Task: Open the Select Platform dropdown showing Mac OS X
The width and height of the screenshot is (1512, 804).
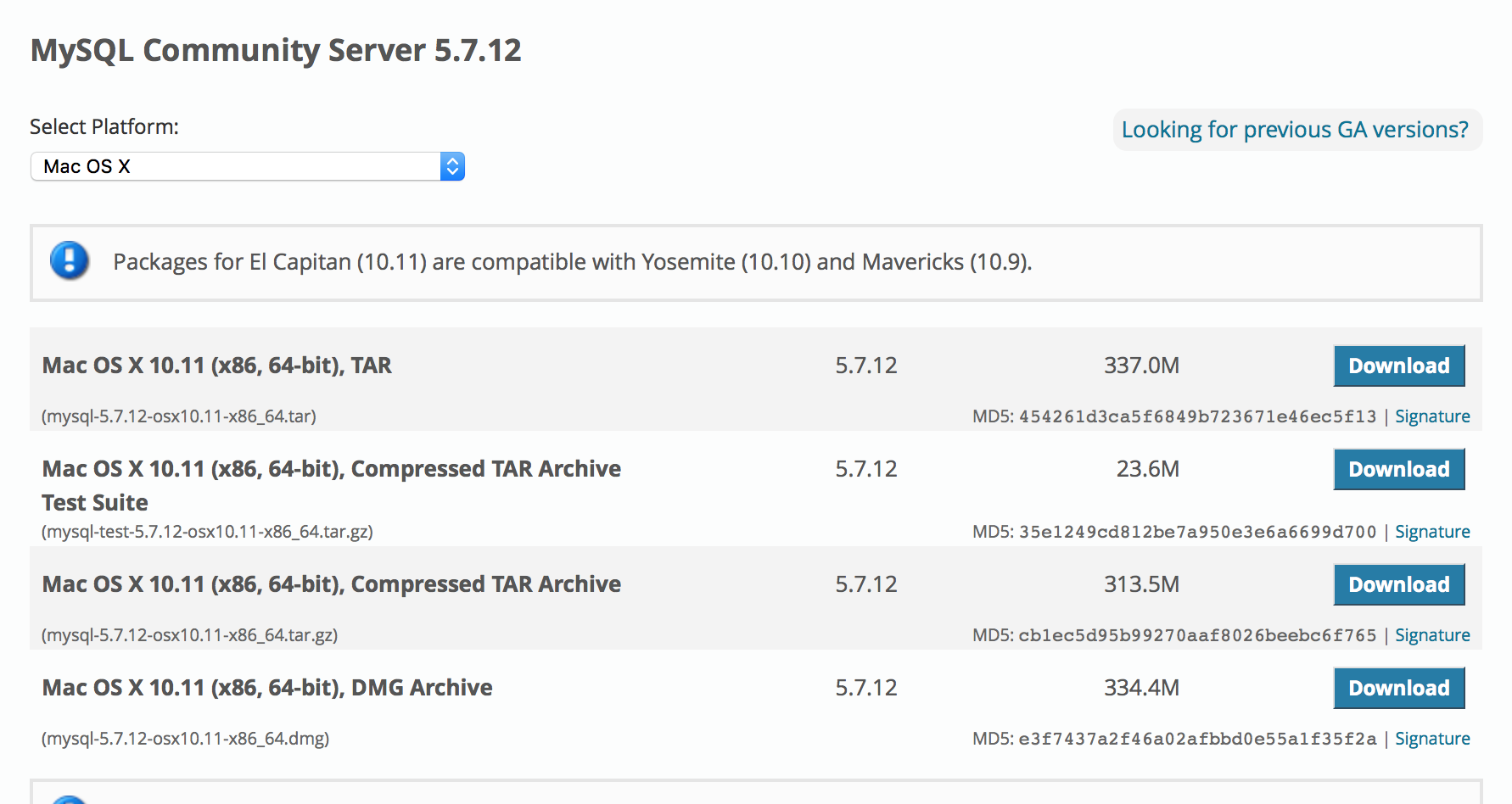Action: 248,166
